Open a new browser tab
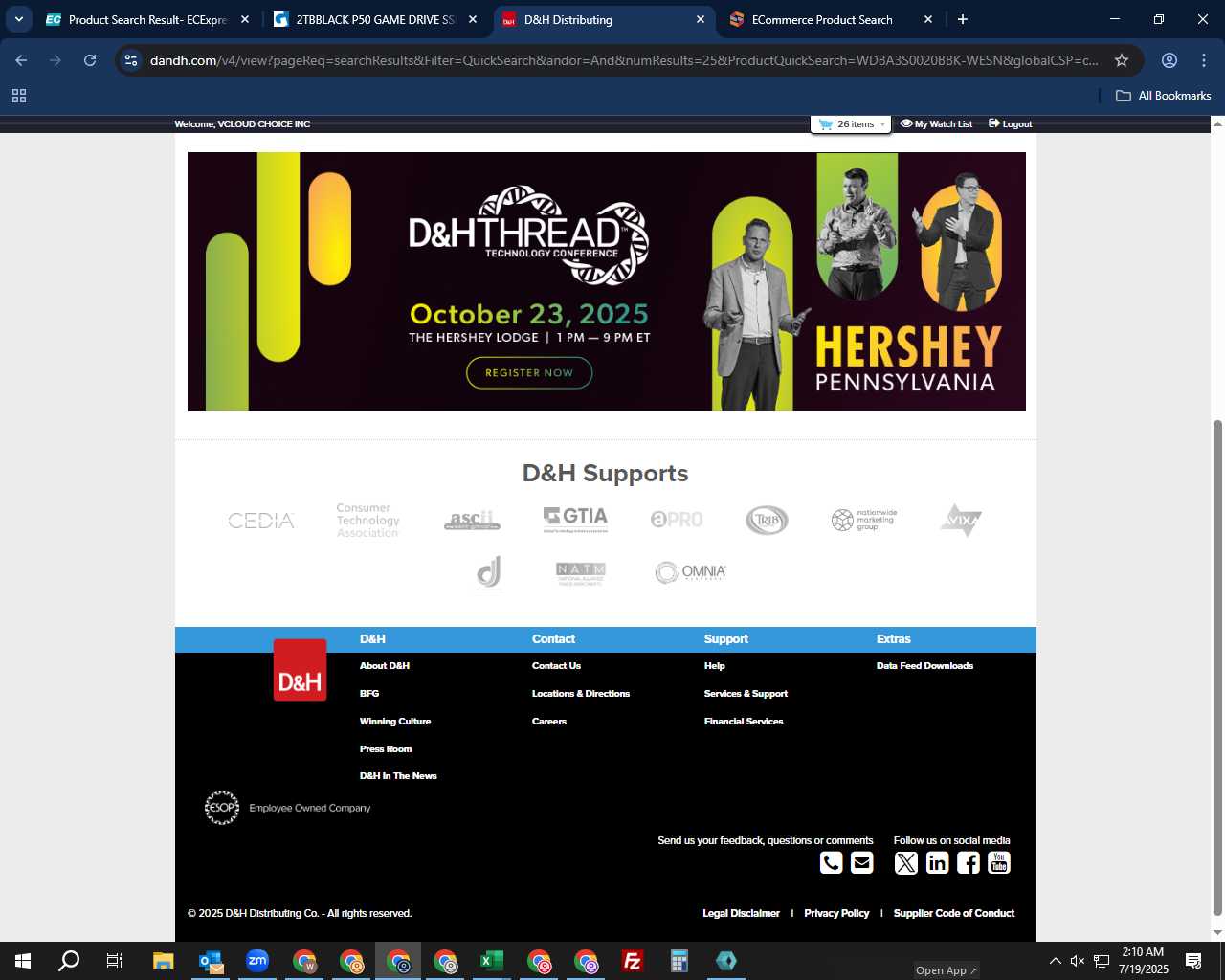This screenshot has width=1225, height=980. point(963,19)
